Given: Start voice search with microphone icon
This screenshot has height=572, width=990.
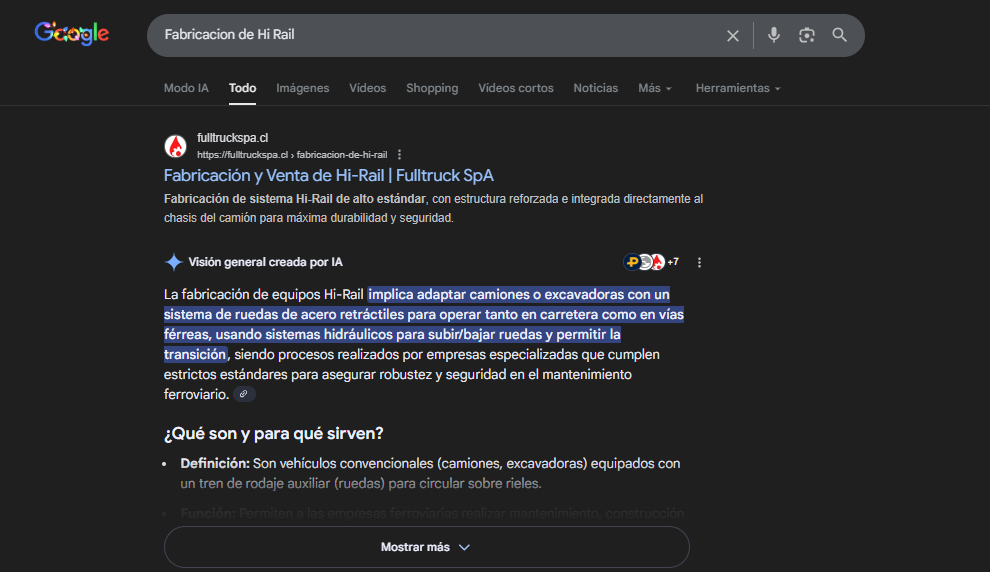Looking at the screenshot, I should click(773, 35).
